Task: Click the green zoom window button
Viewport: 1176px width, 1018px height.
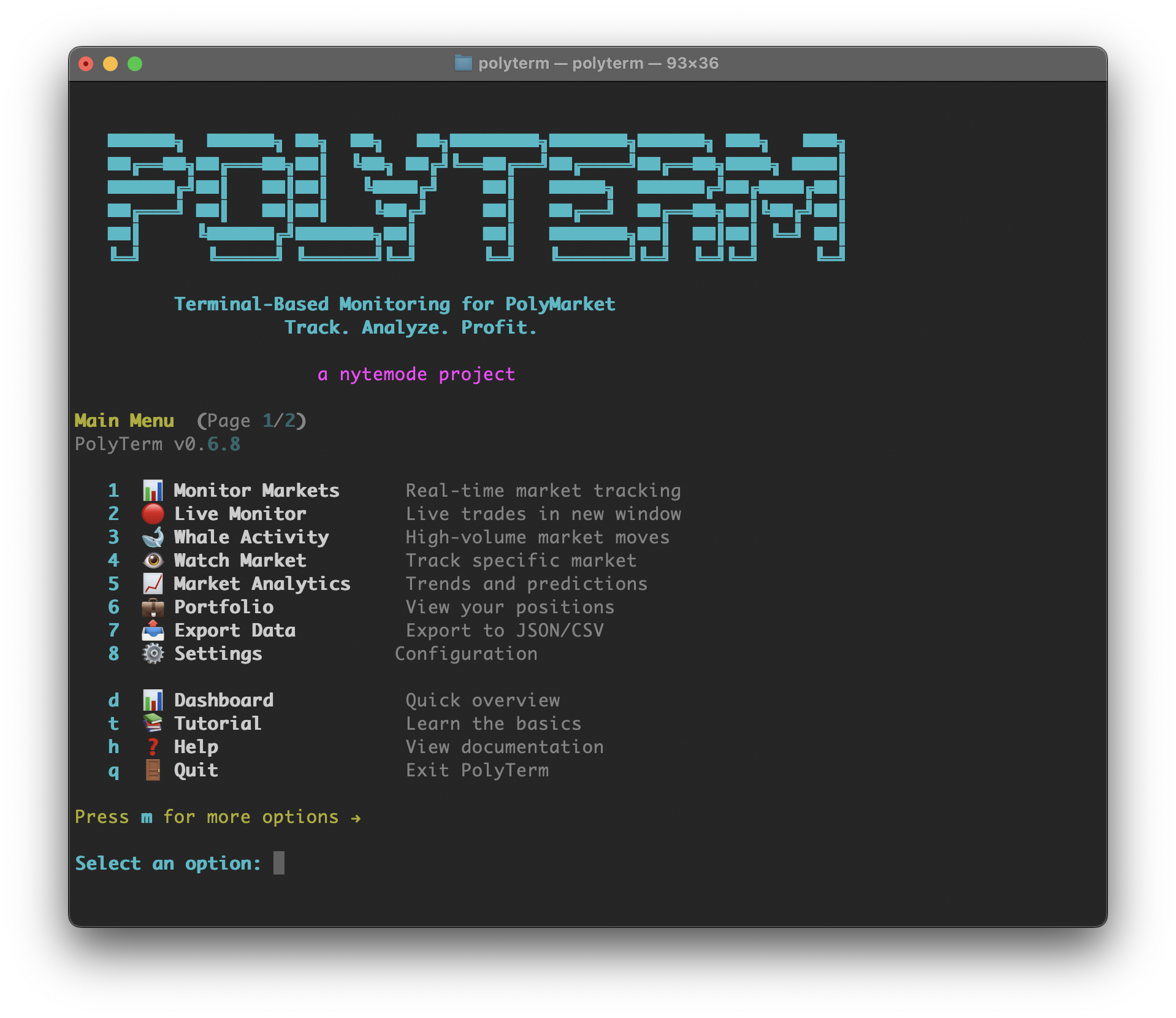Action: coord(135,64)
